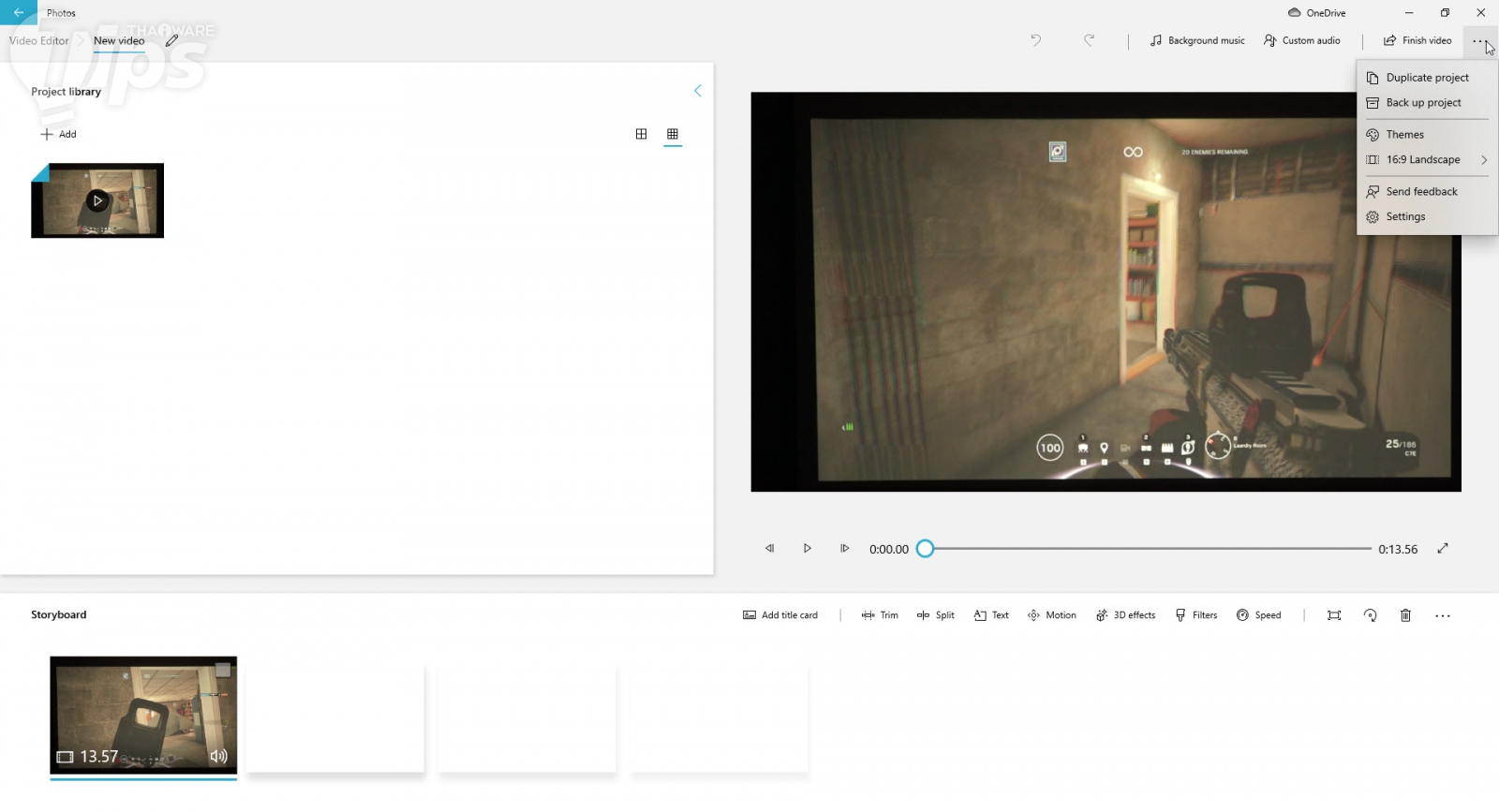Open the OneDrive account button

[1316, 13]
